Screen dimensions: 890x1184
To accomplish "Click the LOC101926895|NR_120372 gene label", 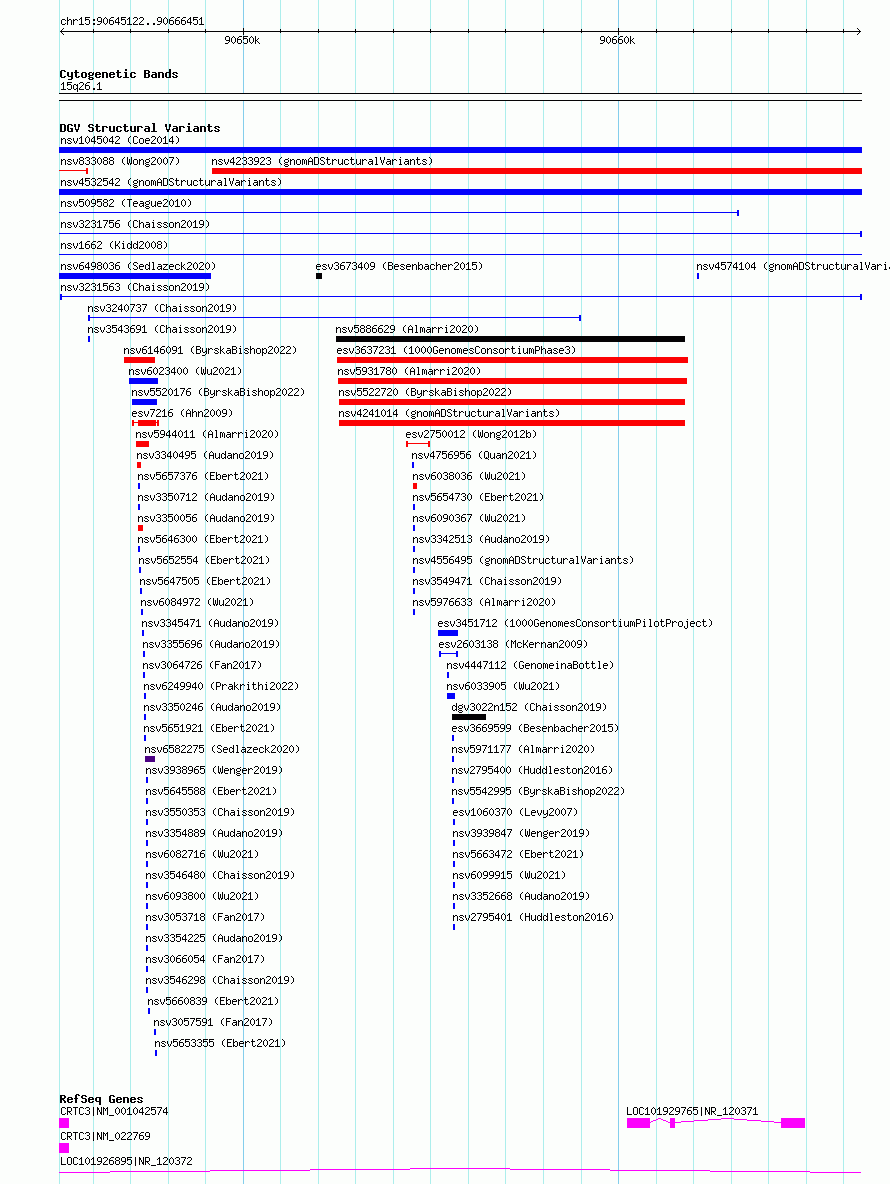I will click(126, 1162).
